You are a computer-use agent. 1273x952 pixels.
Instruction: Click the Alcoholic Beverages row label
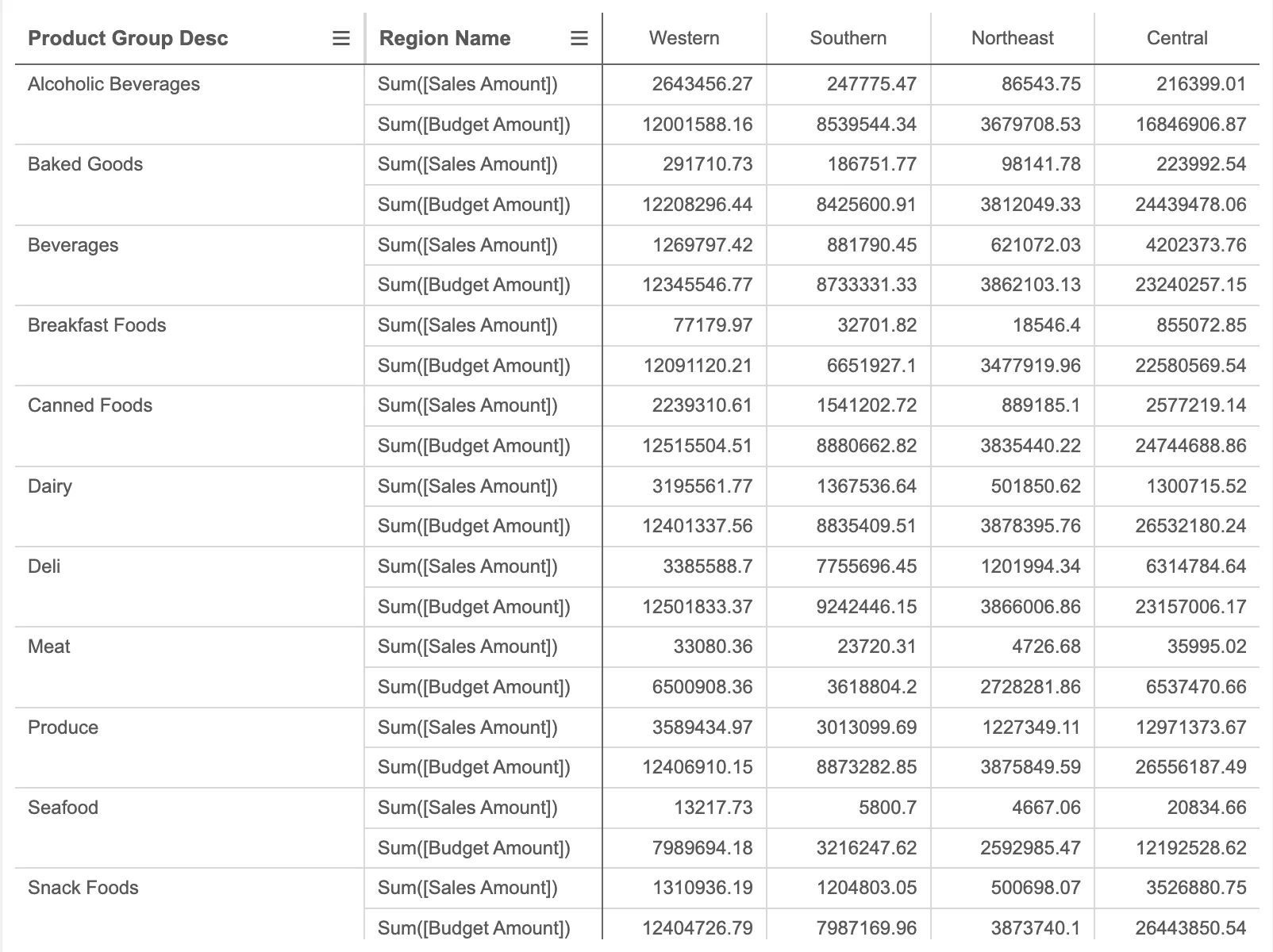pos(113,84)
